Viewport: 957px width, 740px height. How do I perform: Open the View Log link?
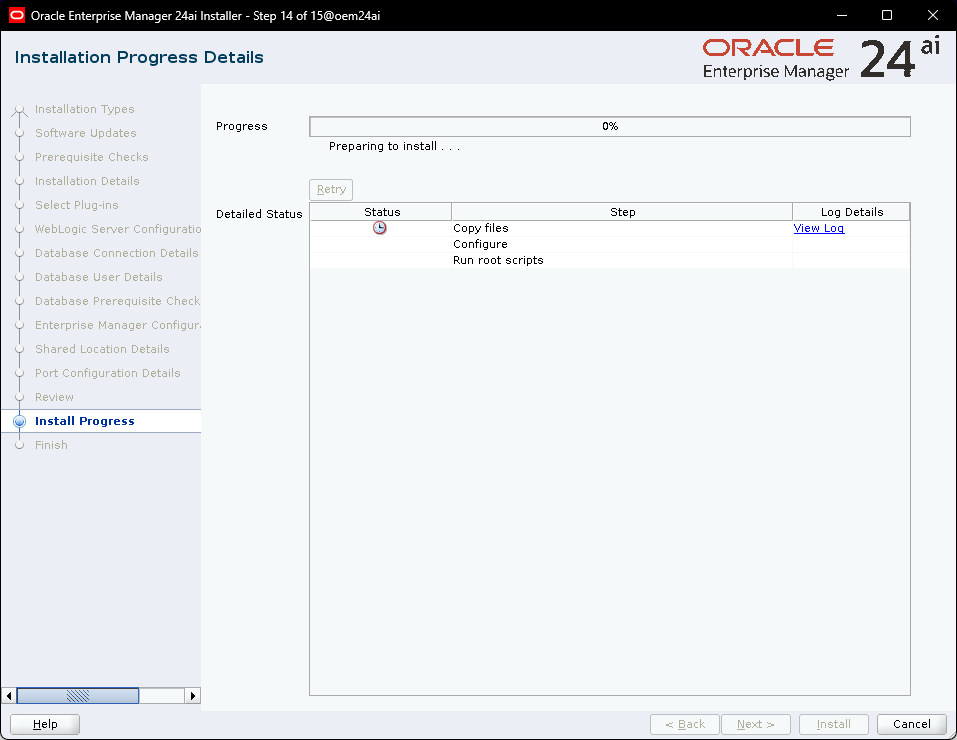[x=818, y=228]
